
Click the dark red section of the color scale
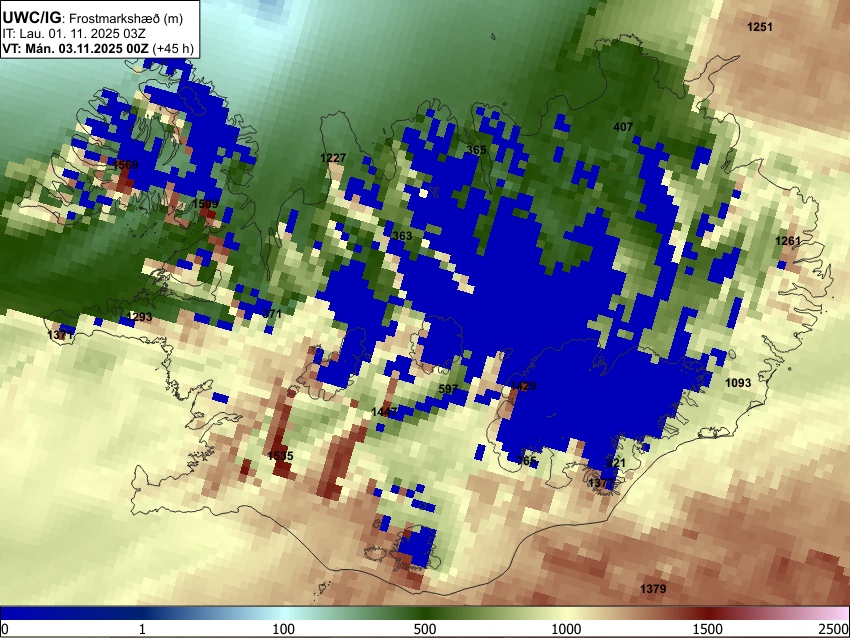click(708, 613)
